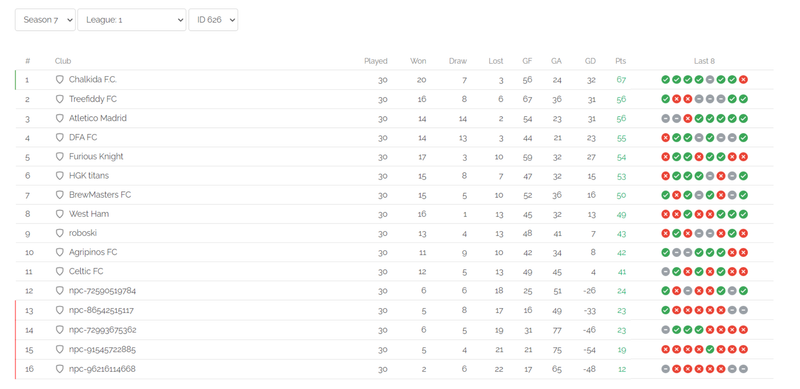The width and height of the screenshot is (800, 389).
Task: Open the Furious Knight club page
Action: tap(96, 156)
